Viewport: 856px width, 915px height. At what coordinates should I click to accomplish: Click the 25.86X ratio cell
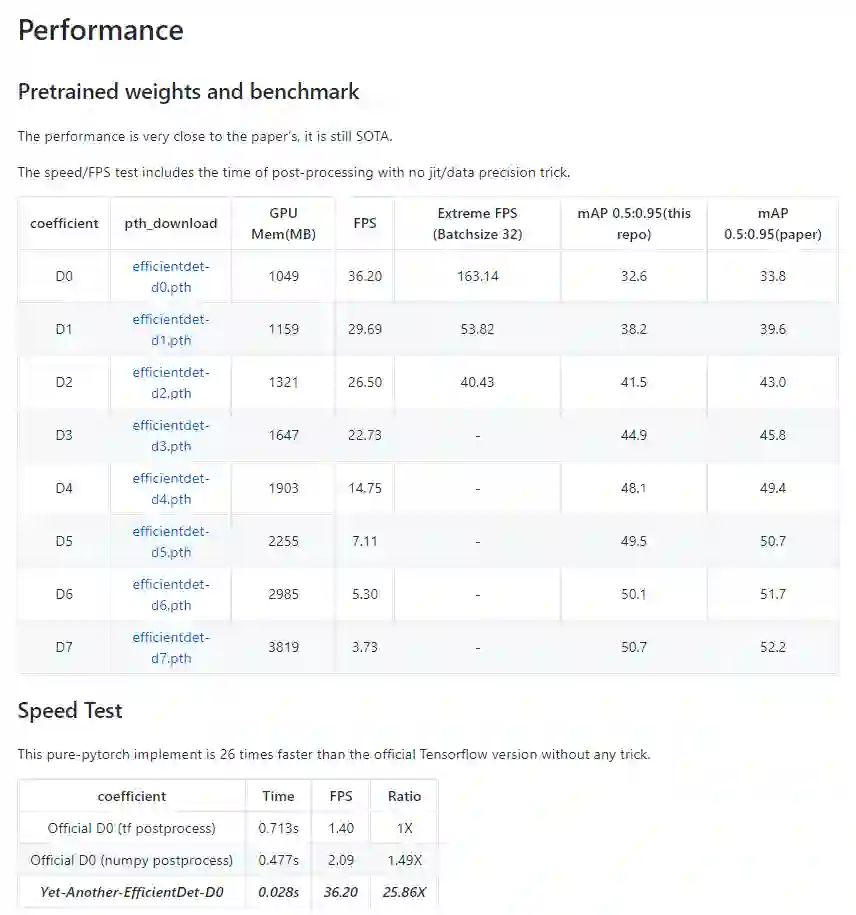[405, 892]
